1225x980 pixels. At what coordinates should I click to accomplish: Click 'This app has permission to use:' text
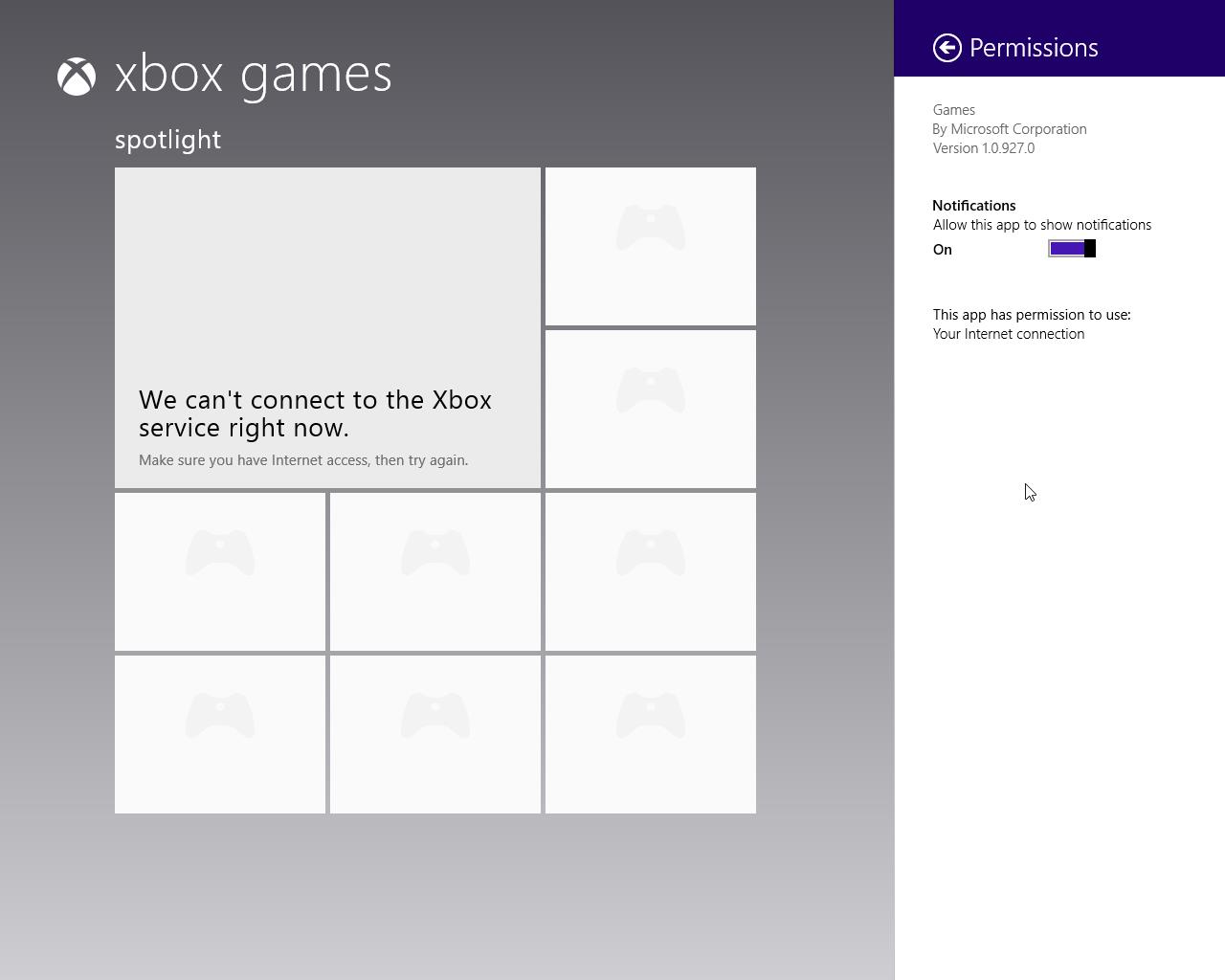(x=1032, y=315)
